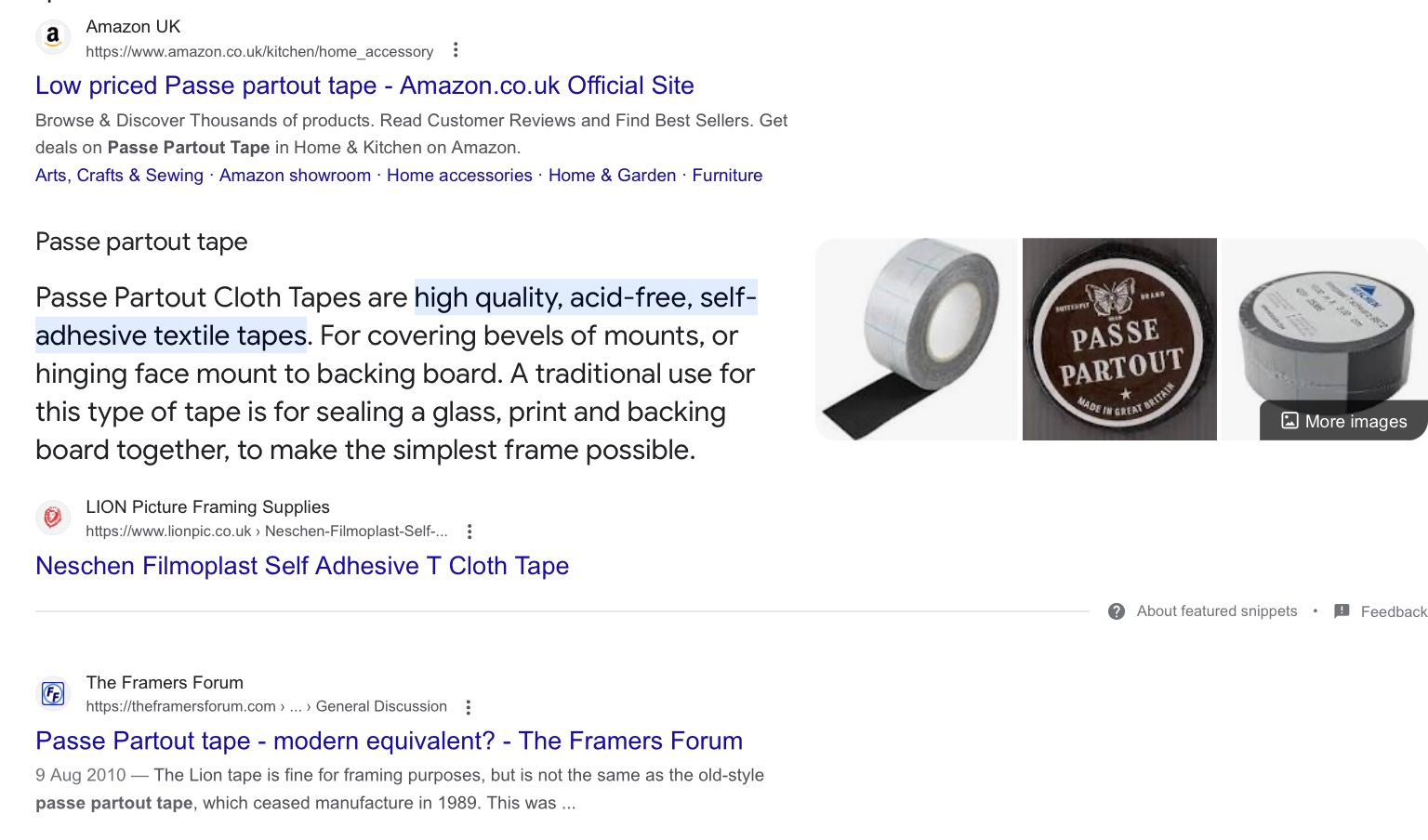Click the Feedback flag icon

click(1342, 611)
